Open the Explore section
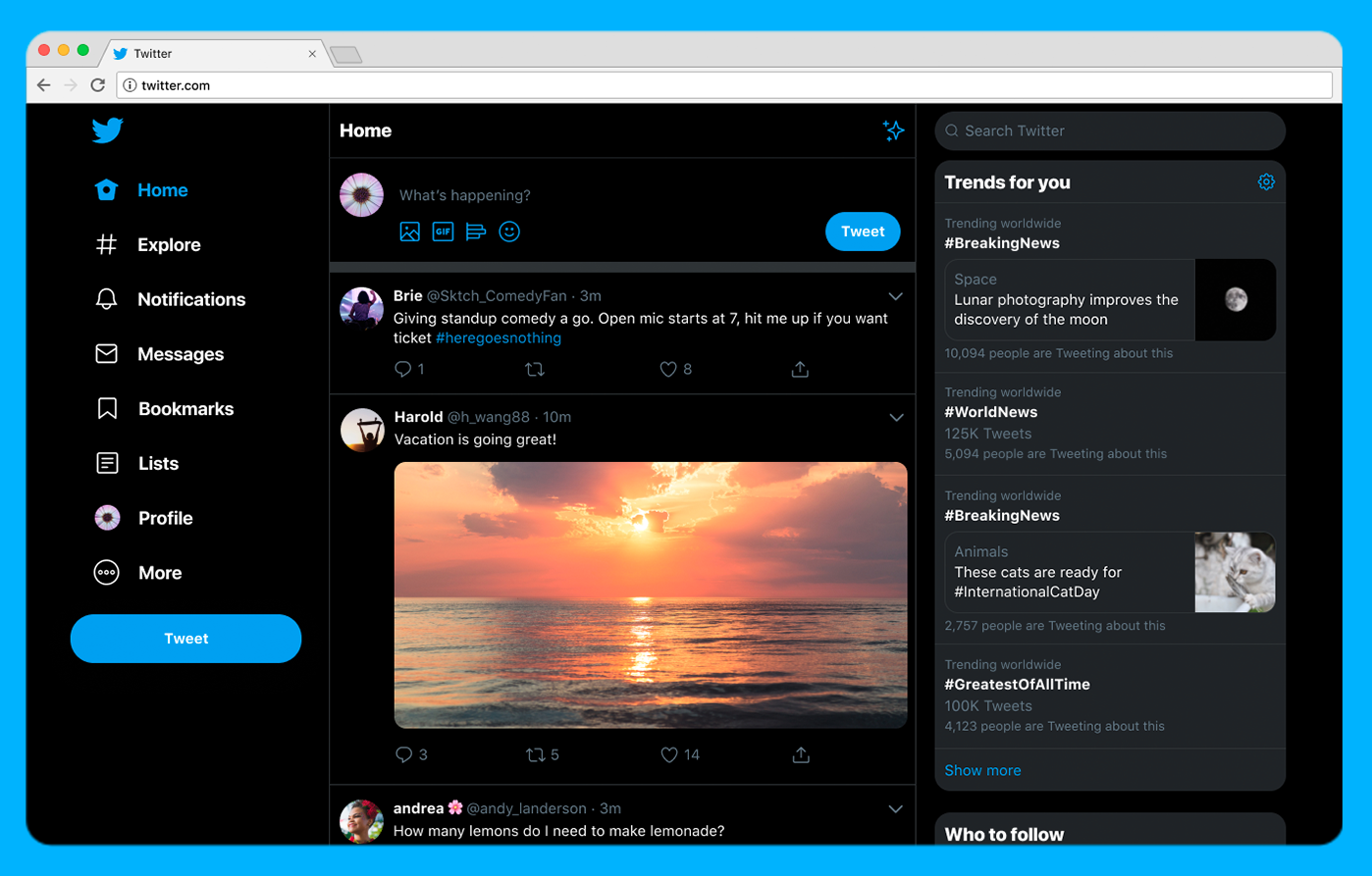1372x876 pixels. coord(147,245)
